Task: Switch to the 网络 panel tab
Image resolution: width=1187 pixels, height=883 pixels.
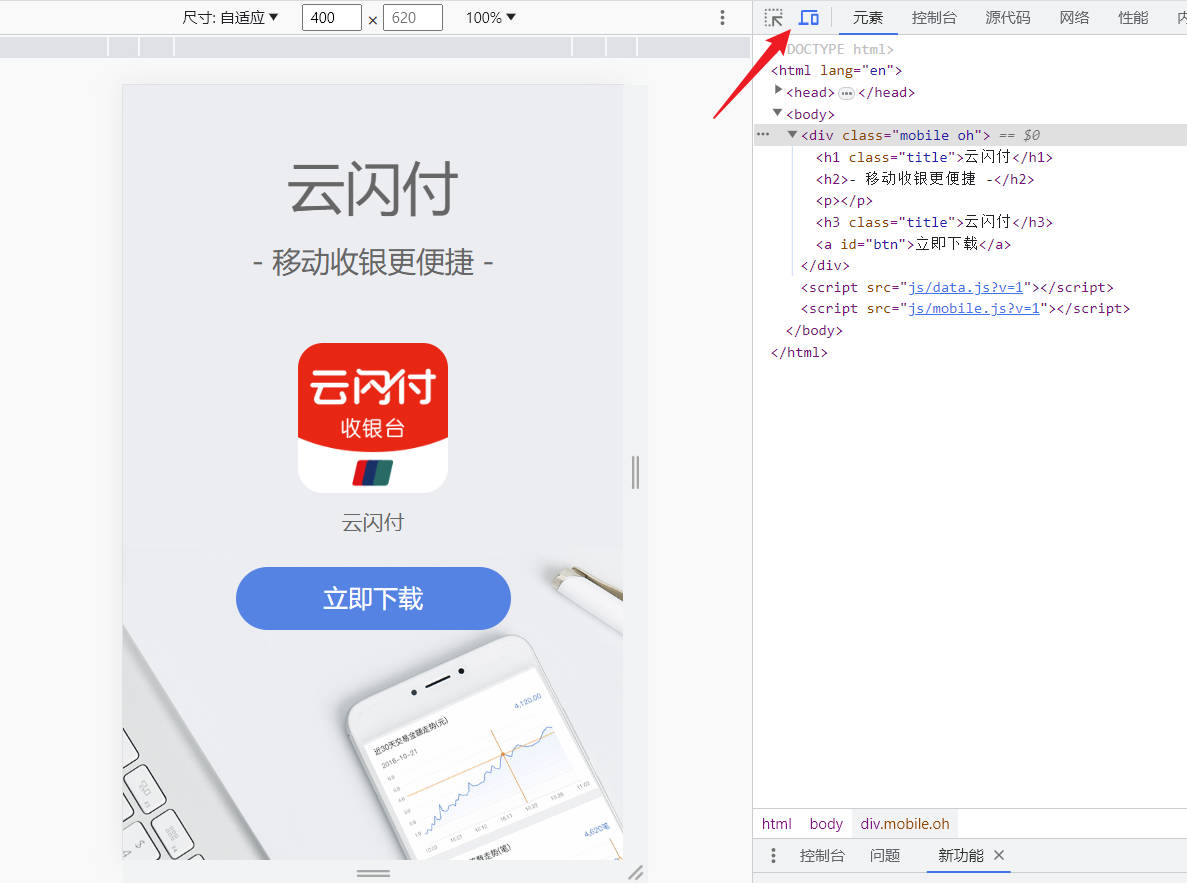Action: (1074, 17)
